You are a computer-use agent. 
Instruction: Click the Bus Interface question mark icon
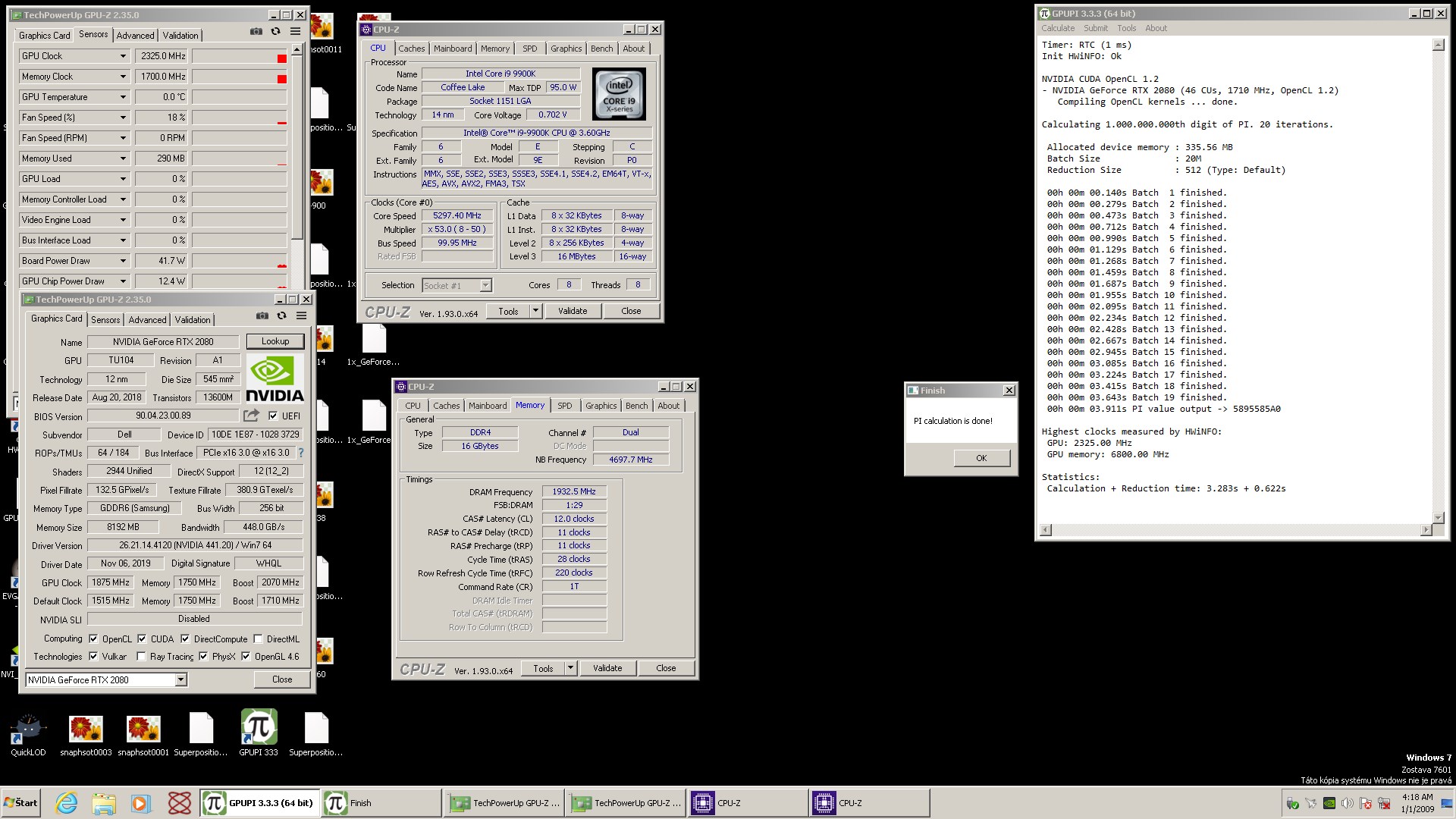[x=301, y=453]
